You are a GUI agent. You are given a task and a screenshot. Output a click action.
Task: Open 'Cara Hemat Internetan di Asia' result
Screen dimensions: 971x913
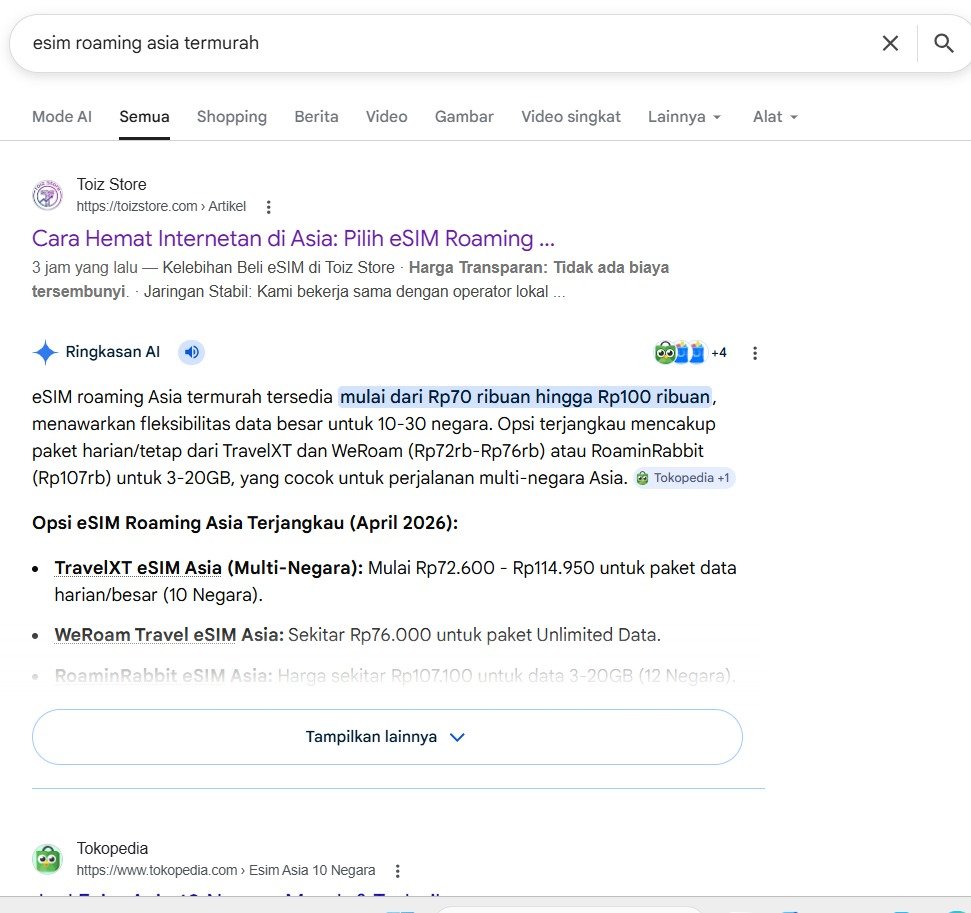pos(293,238)
